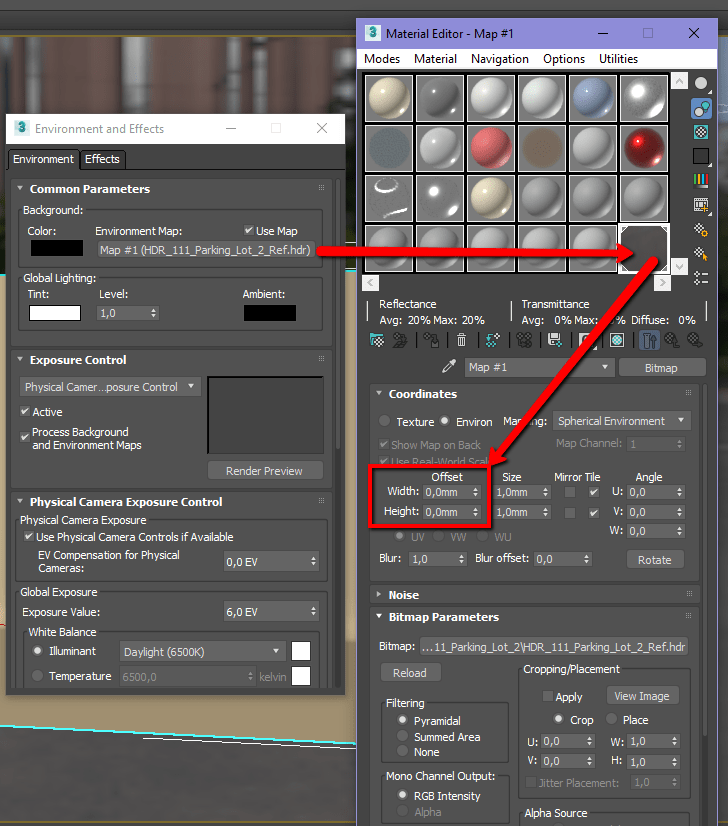728x826 pixels.
Task: Toggle the Height row Mirror checkbox
Action: tap(569, 513)
